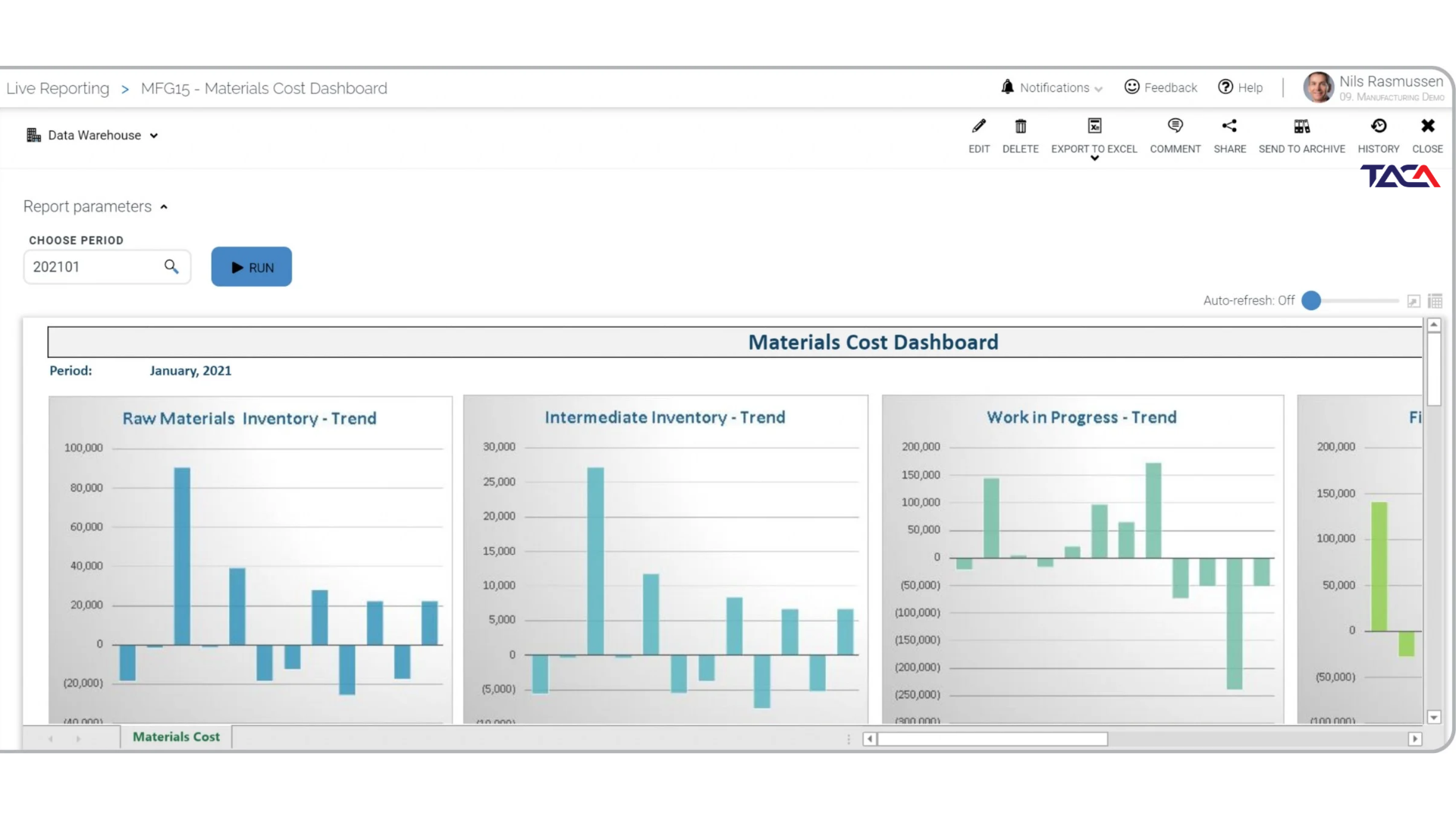
Task: Go to Live Reporting breadcrumb
Action: point(58,88)
